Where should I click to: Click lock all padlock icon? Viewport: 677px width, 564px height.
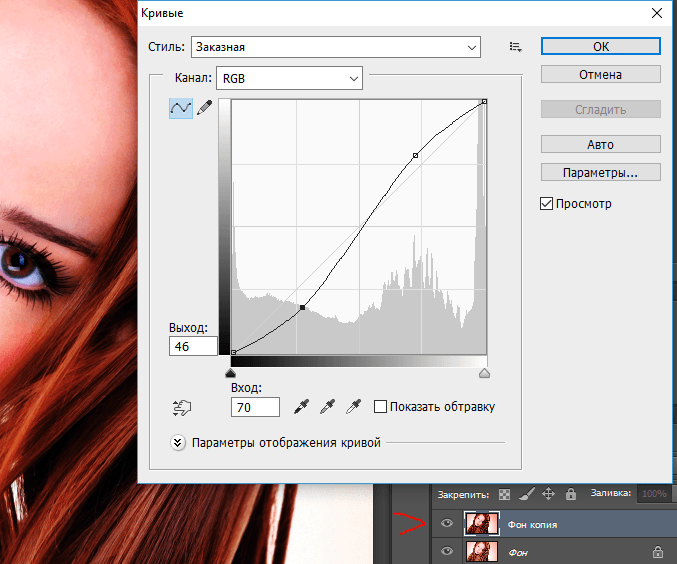(x=571, y=494)
